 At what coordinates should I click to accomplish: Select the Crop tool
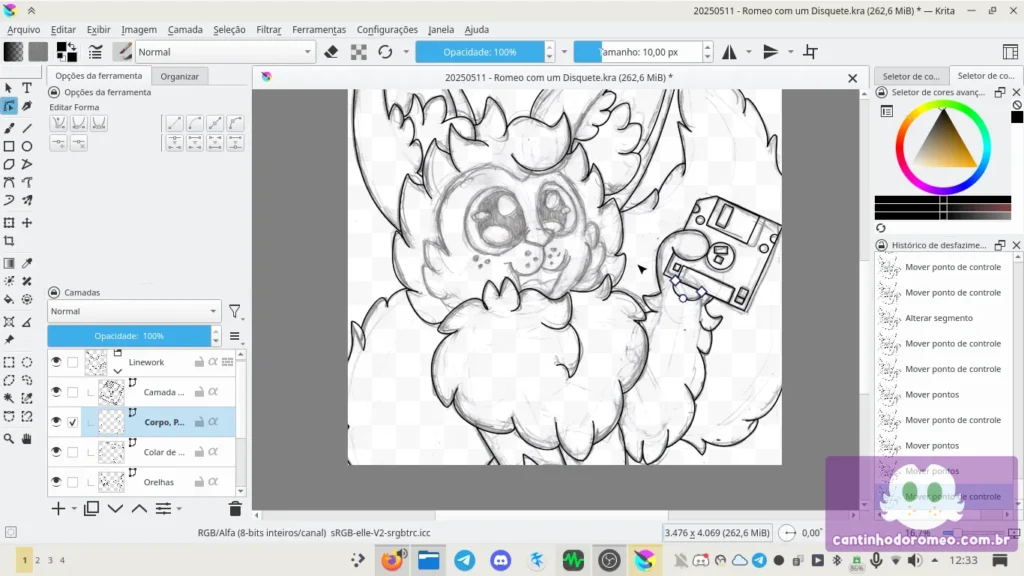click(9, 241)
